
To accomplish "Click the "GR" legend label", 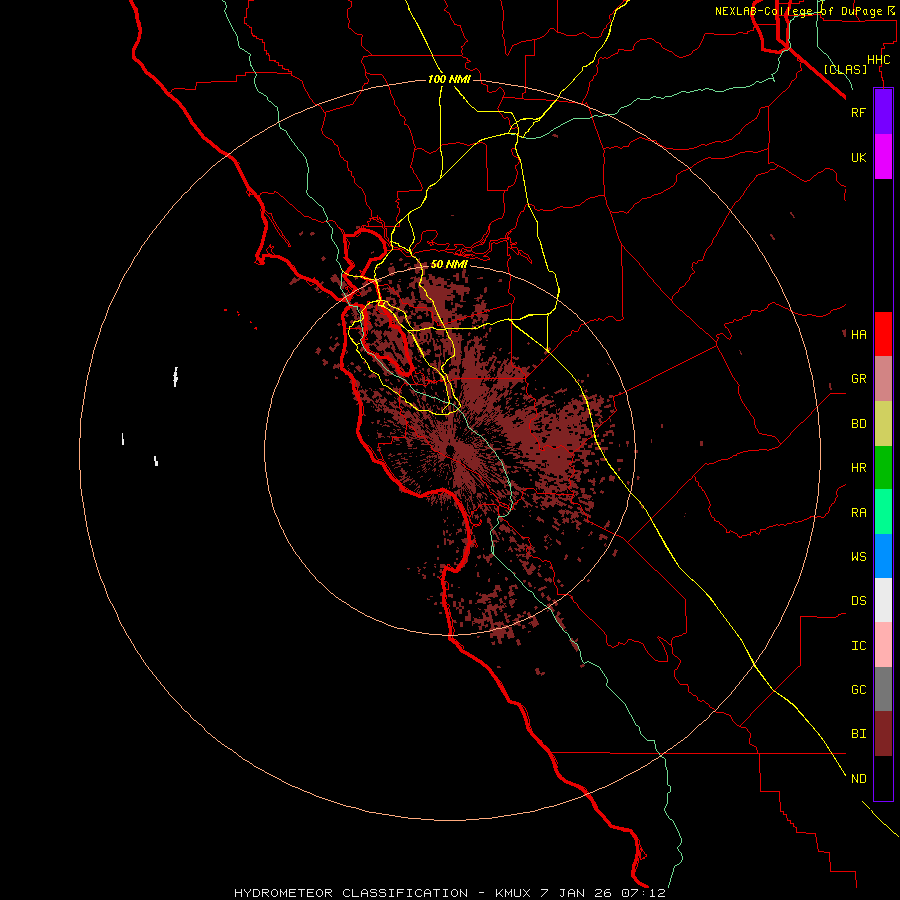I will [x=858, y=379].
